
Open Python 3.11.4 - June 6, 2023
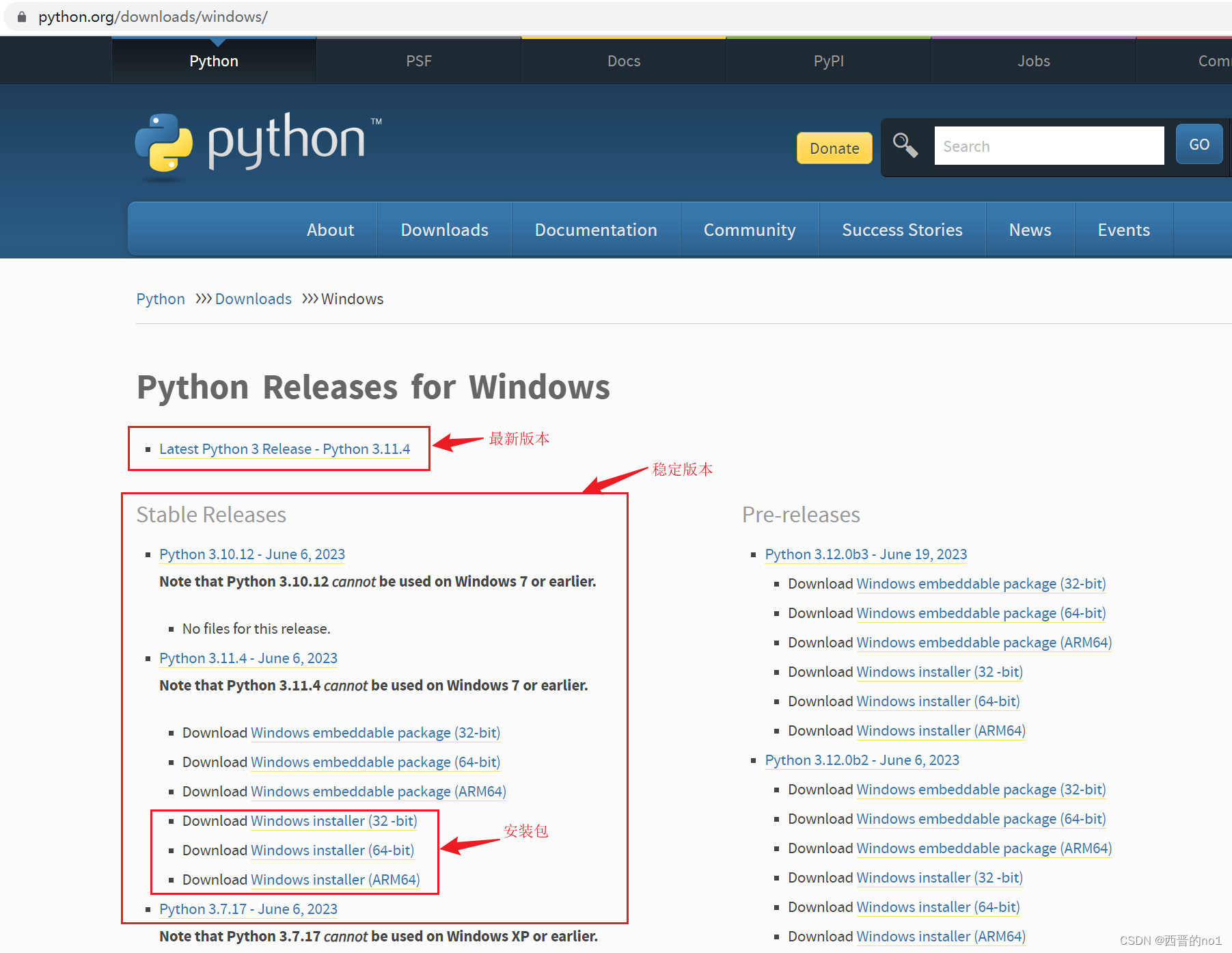coord(249,658)
